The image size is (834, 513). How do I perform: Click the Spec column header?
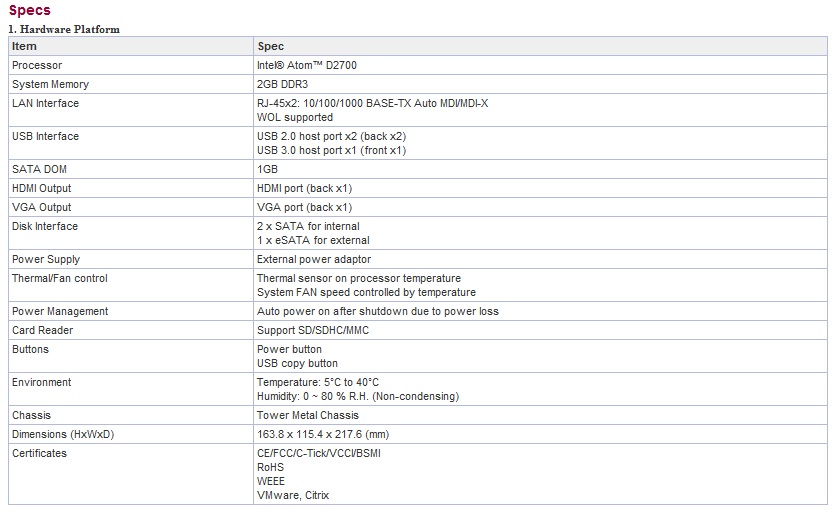point(271,46)
